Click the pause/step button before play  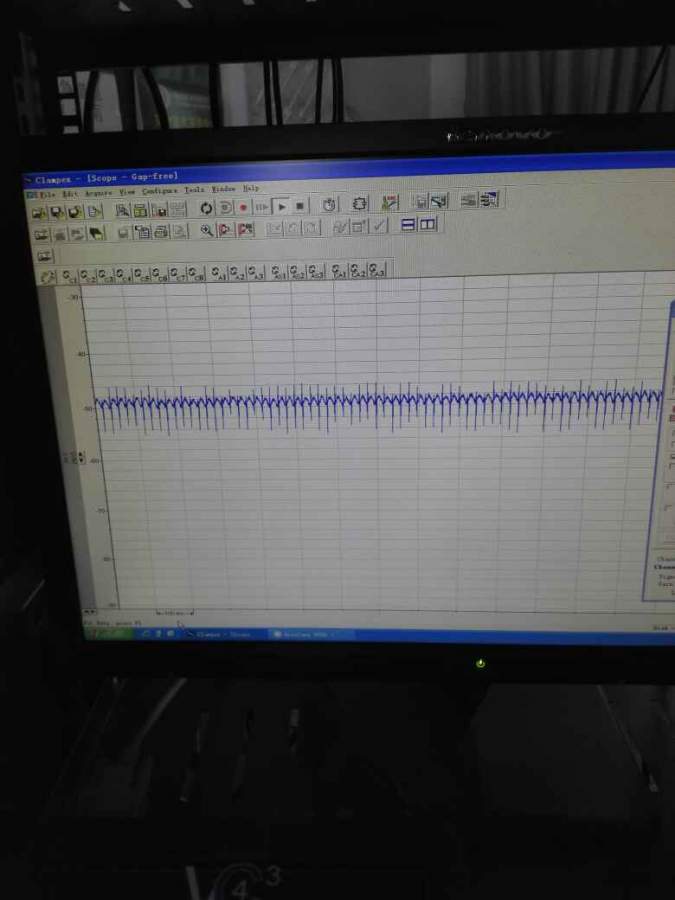pyautogui.click(x=261, y=207)
